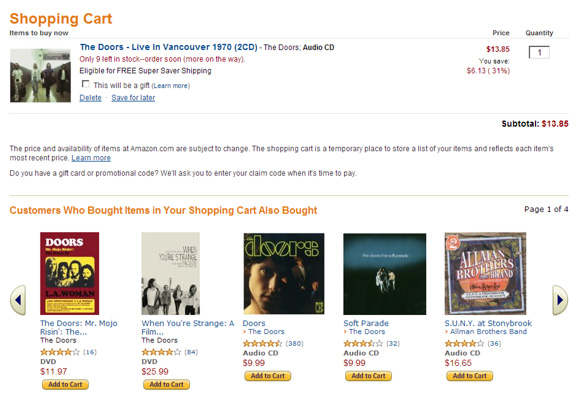Click the right carousel arrow to next page
Image resolution: width=580 pixels, height=403 pixels.
(x=560, y=300)
